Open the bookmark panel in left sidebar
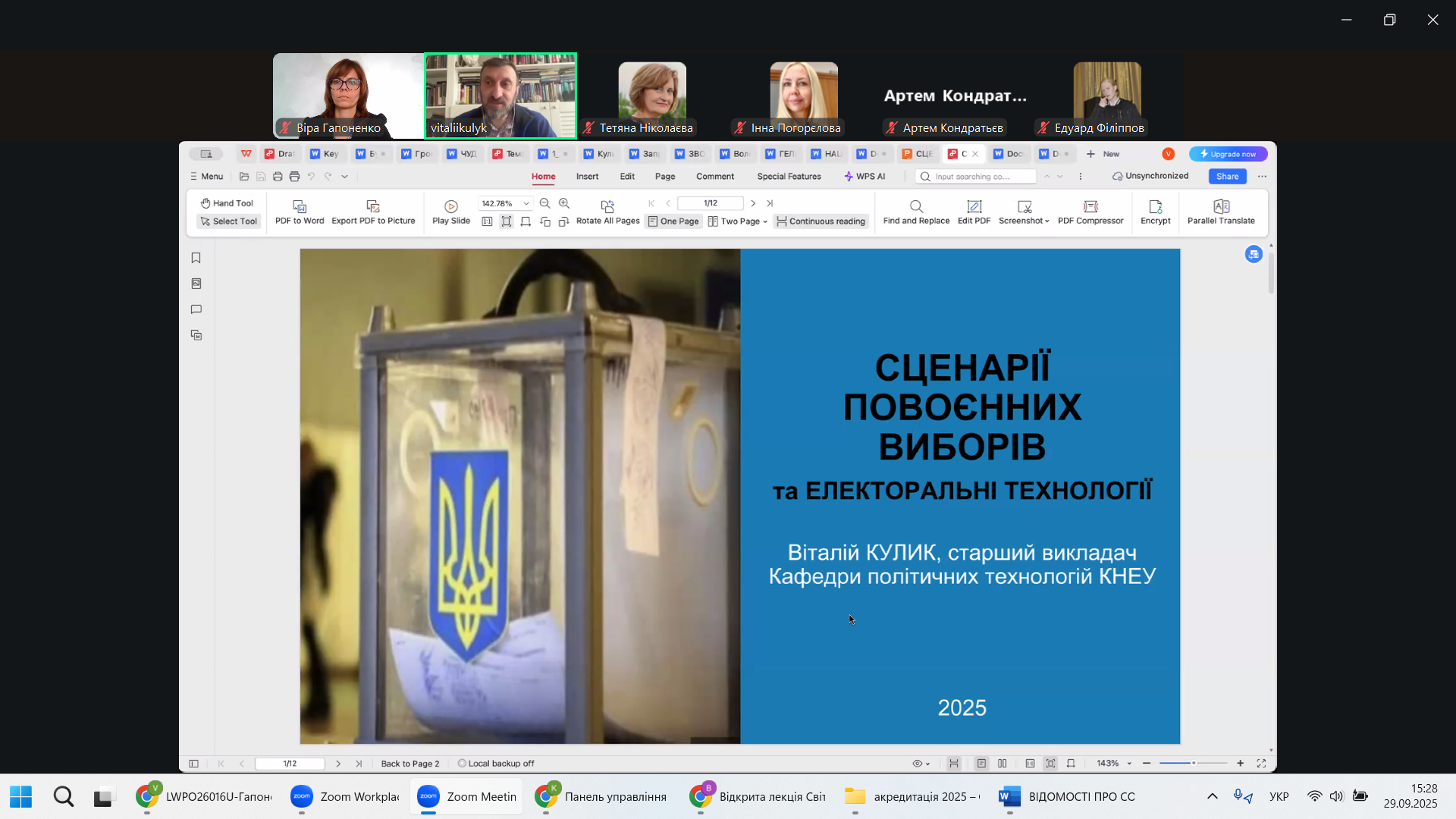 click(x=196, y=258)
